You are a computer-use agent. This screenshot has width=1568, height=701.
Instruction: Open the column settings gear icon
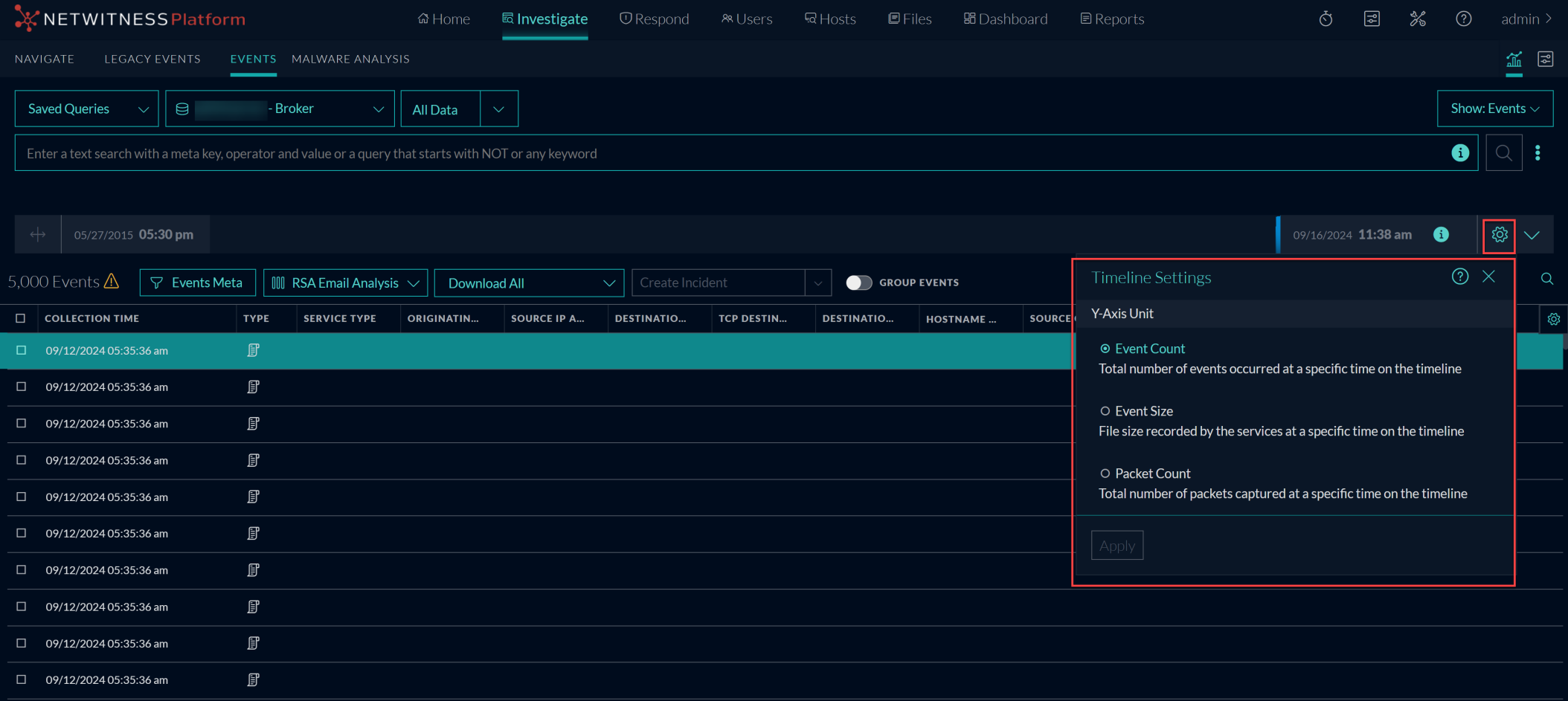coord(1553,319)
